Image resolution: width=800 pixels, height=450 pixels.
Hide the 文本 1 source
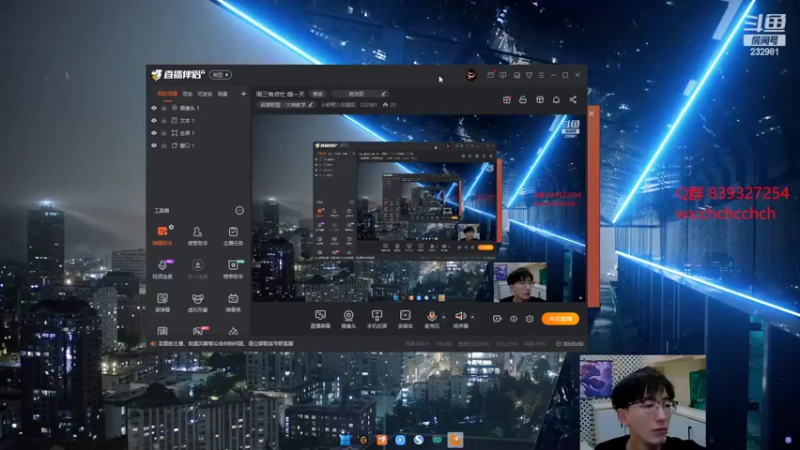coord(154,120)
